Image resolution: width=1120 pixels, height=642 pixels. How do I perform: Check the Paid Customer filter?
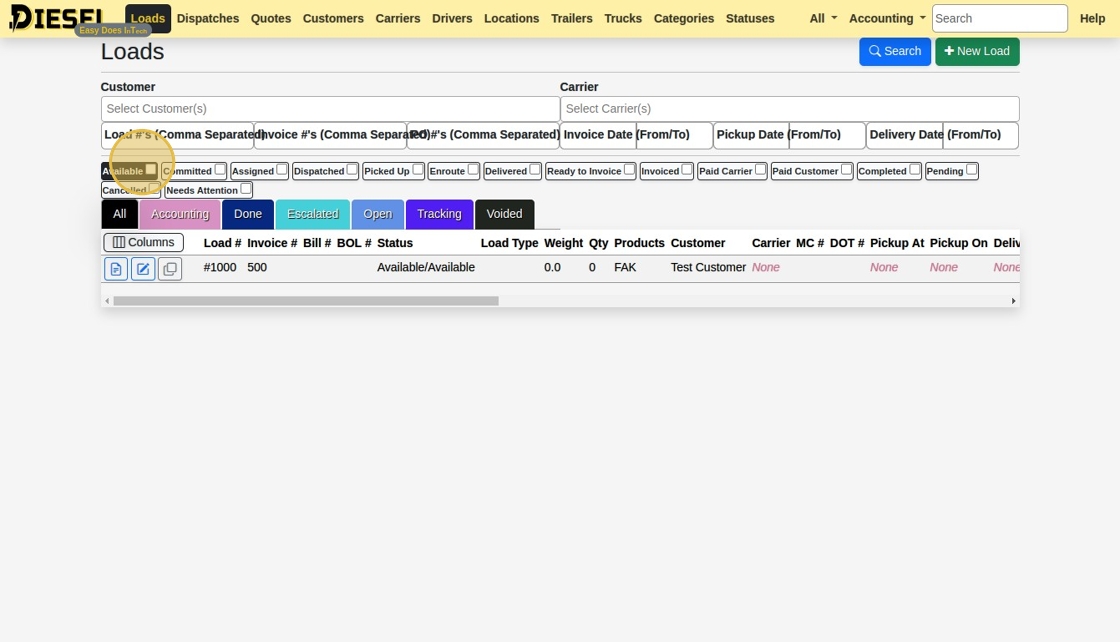pyautogui.click(x=846, y=170)
